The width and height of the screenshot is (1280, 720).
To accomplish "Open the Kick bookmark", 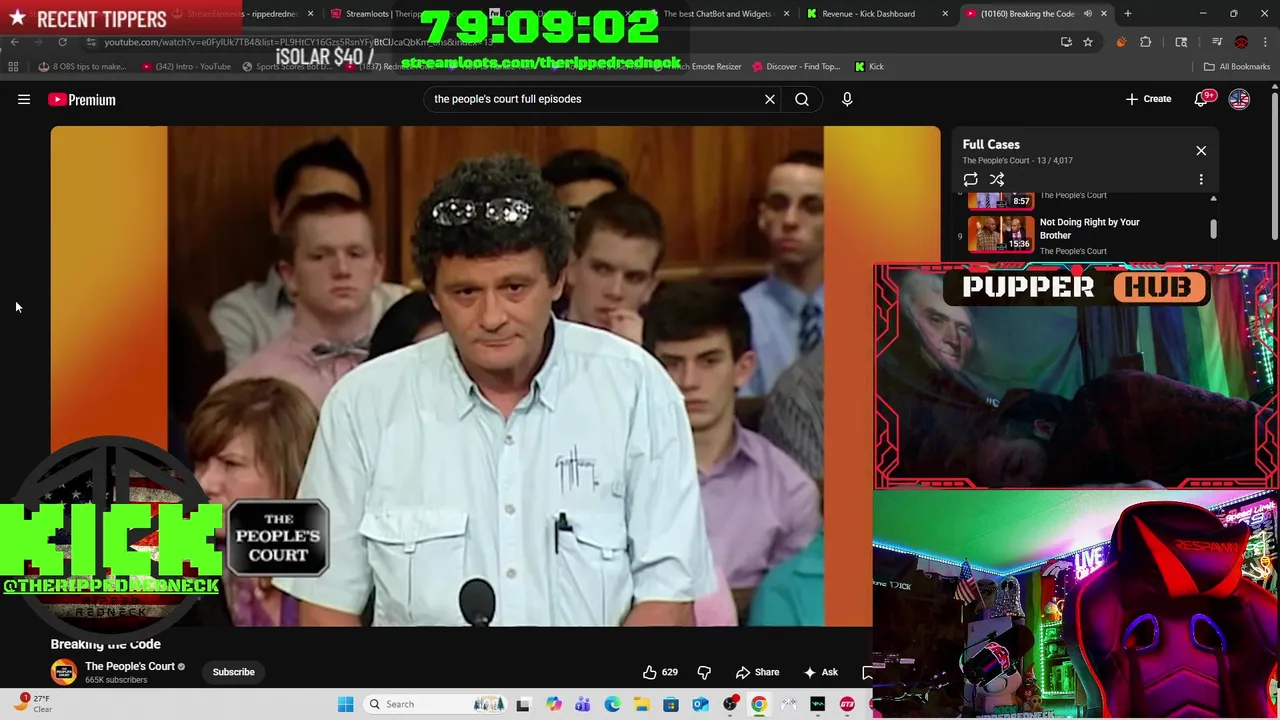I will pyautogui.click(x=869, y=66).
